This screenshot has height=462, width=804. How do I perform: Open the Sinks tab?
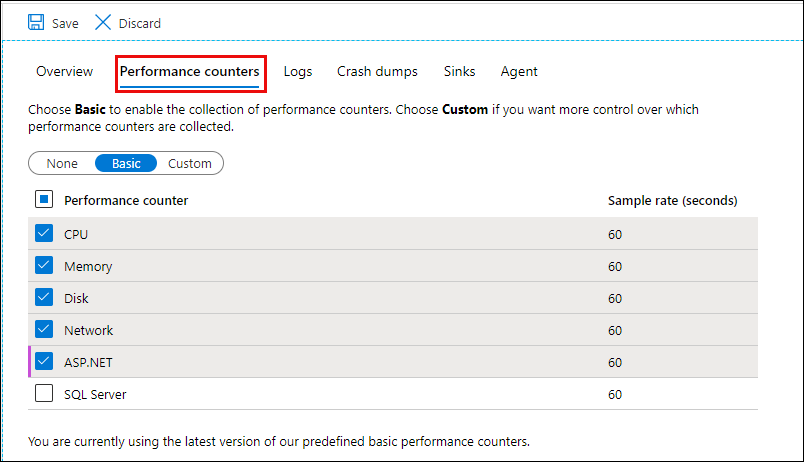point(460,72)
